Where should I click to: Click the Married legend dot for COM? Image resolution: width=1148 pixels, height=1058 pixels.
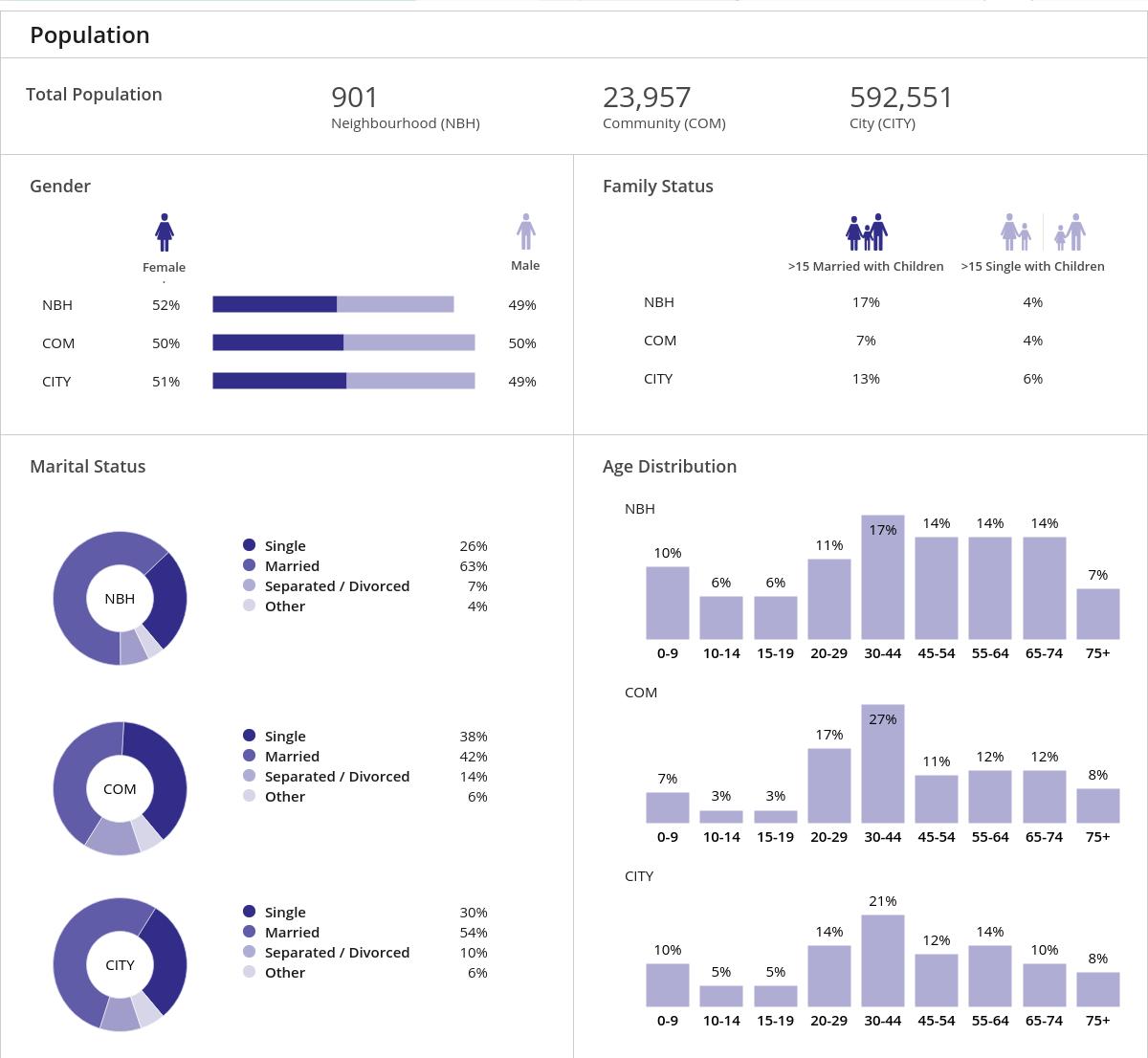click(249, 756)
